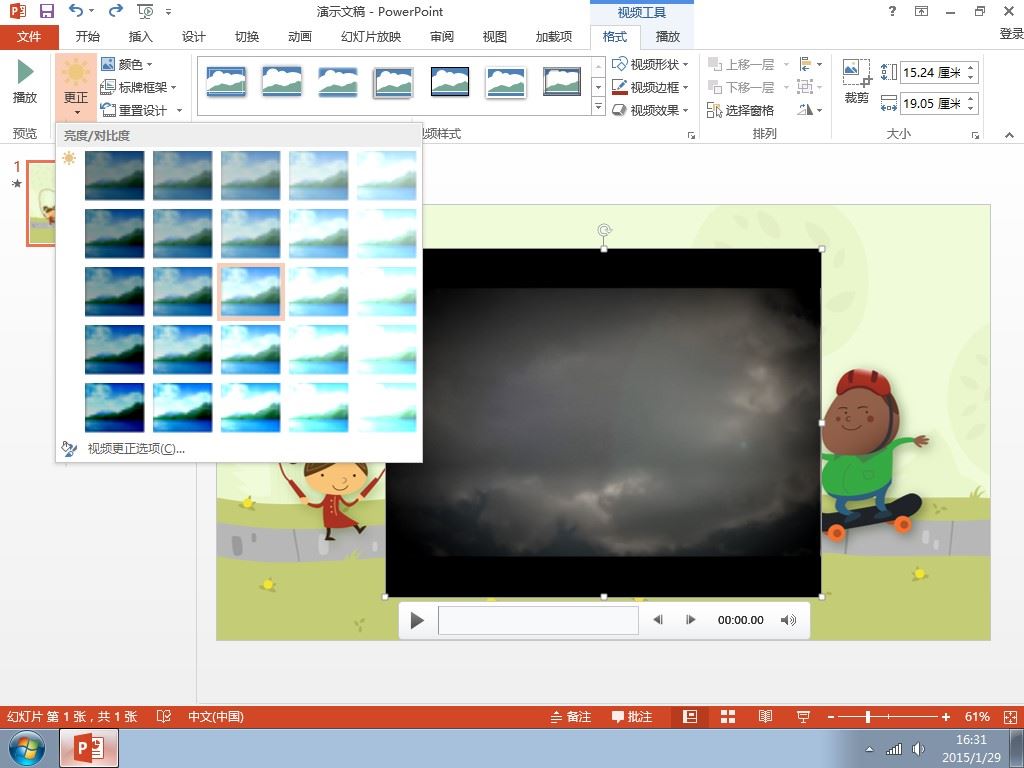
Task: Open the 更正 corrections dropdown
Action: pyautogui.click(x=76, y=88)
